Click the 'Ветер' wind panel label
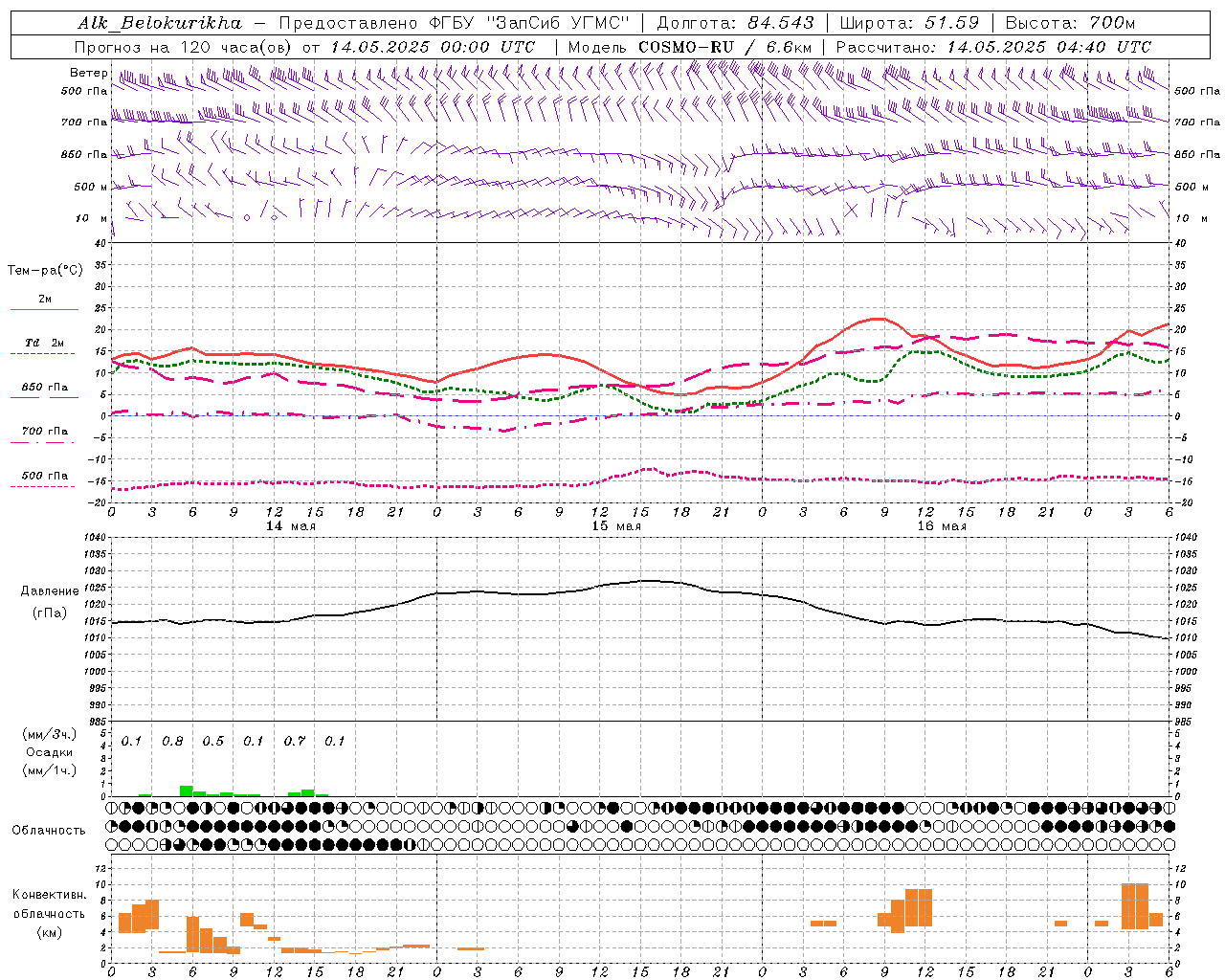 (x=87, y=73)
